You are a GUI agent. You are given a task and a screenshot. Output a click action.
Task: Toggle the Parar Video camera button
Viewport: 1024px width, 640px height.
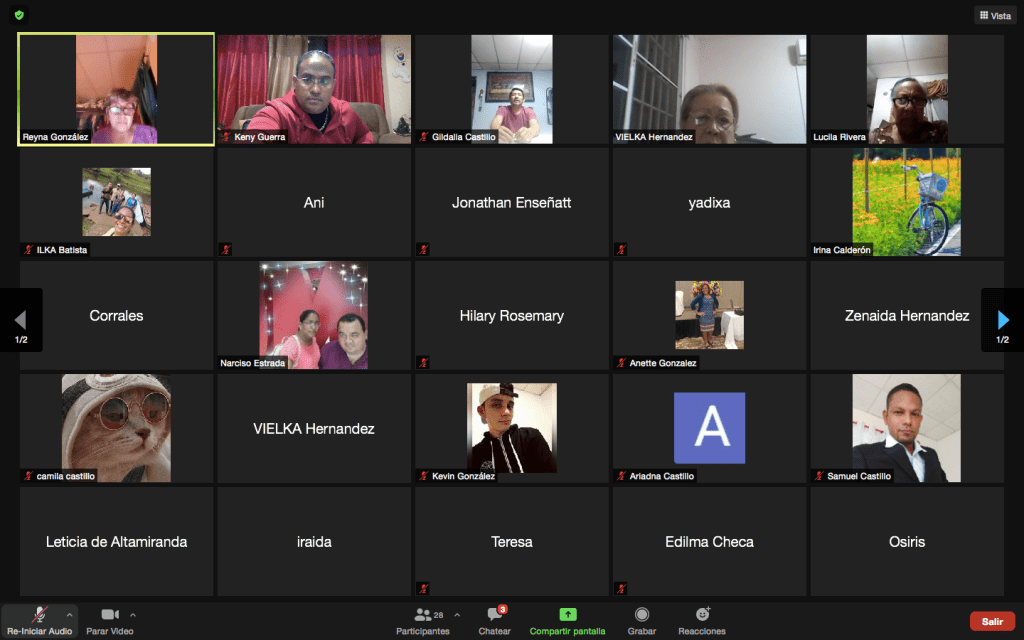pyautogui.click(x=109, y=614)
